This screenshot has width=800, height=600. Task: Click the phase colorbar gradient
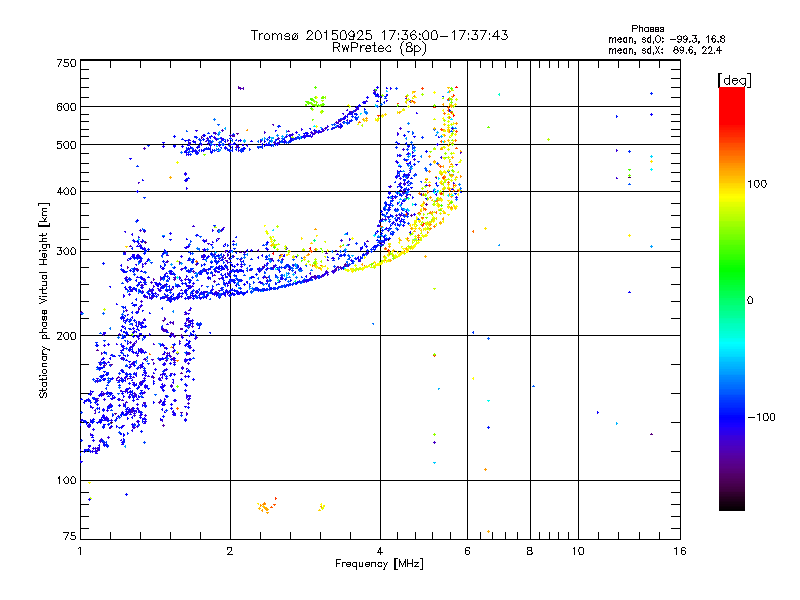coord(732,298)
